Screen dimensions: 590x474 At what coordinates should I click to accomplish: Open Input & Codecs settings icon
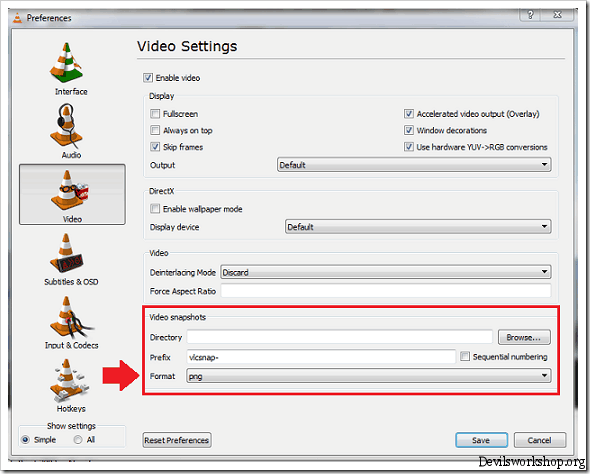71,317
